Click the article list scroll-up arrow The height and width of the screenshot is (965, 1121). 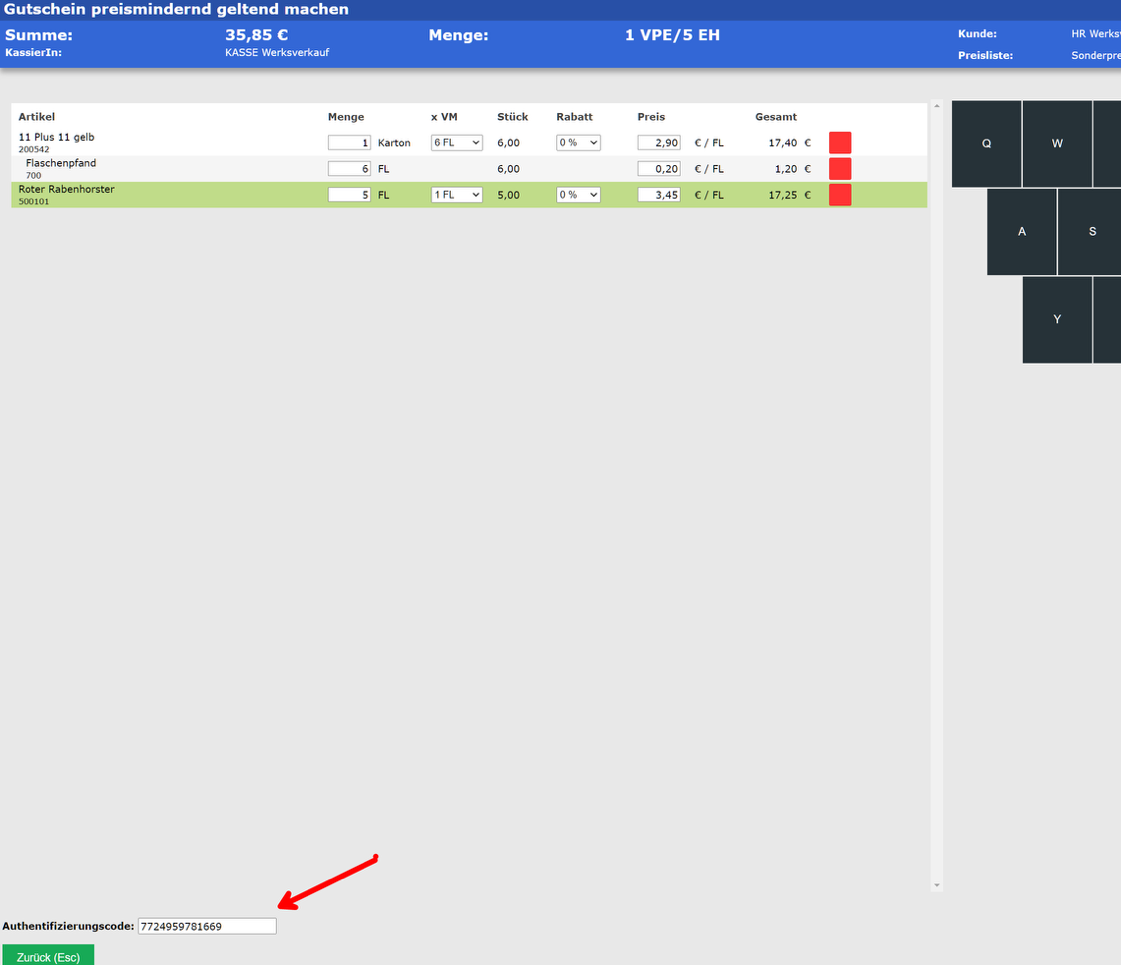coord(936,105)
